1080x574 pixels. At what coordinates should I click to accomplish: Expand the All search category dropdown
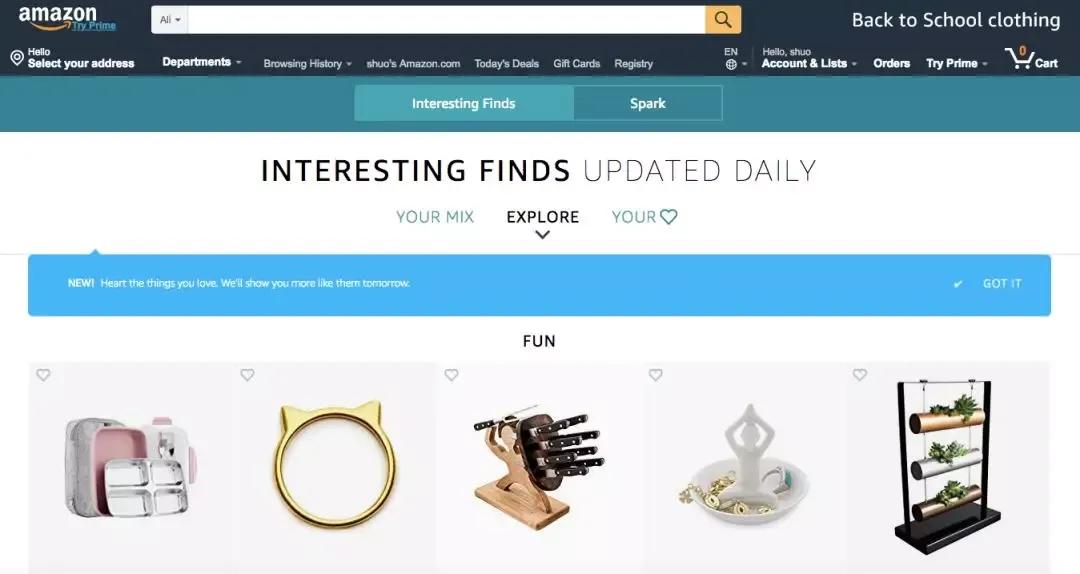tap(169, 20)
